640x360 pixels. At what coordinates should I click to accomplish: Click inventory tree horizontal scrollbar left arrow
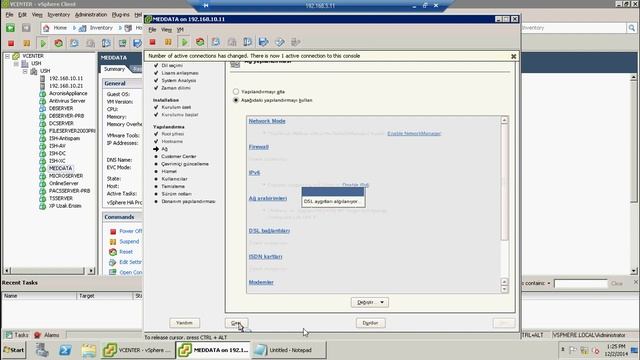pos(7,271)
